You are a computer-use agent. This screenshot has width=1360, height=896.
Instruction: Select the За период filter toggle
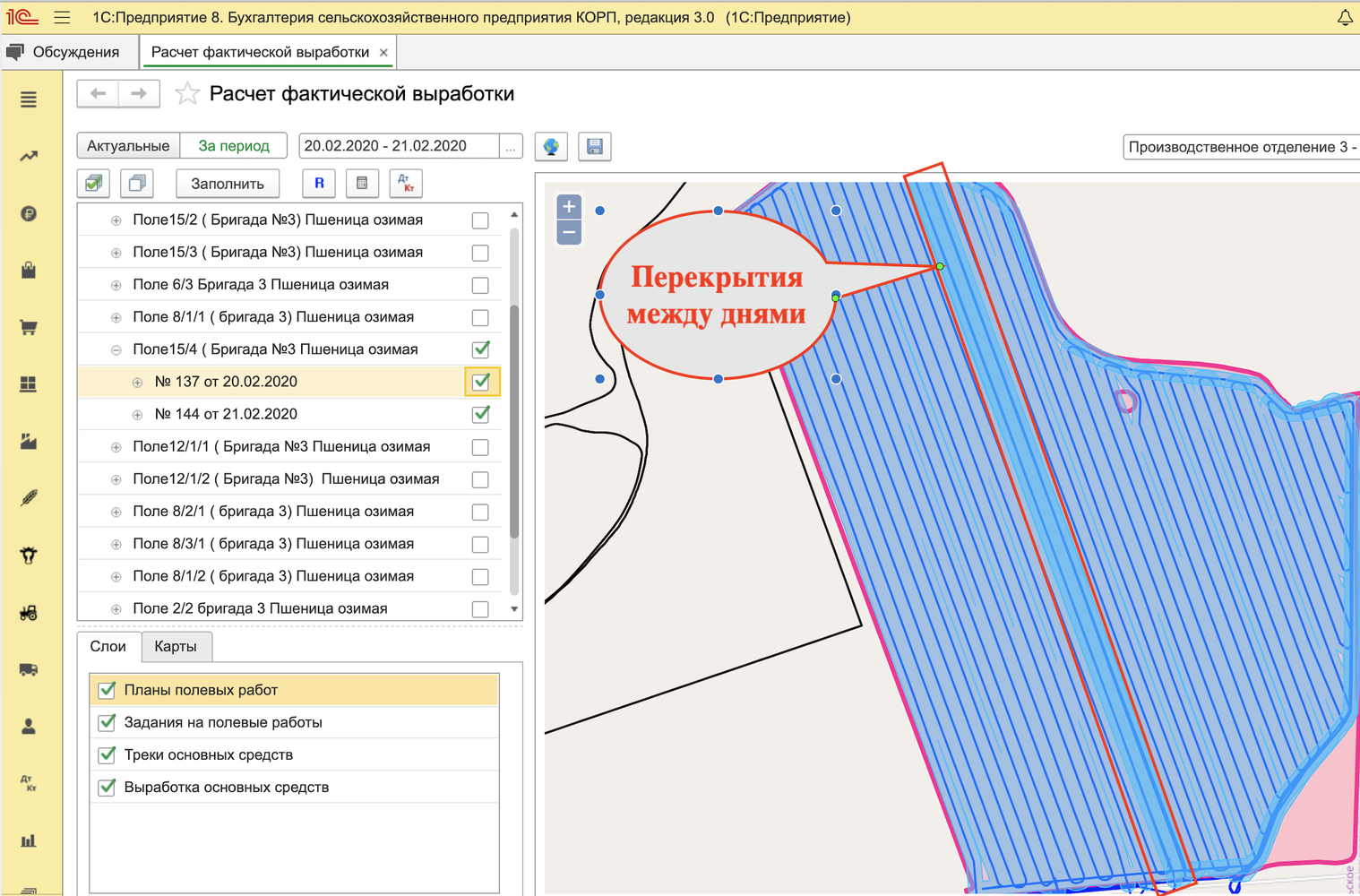[x=234, y=146]
